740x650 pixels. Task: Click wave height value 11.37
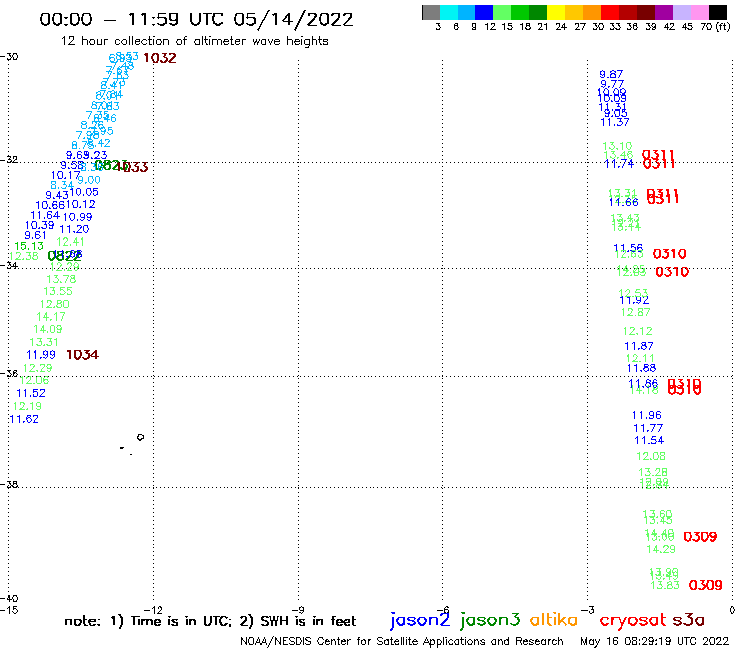click(615, 122)
